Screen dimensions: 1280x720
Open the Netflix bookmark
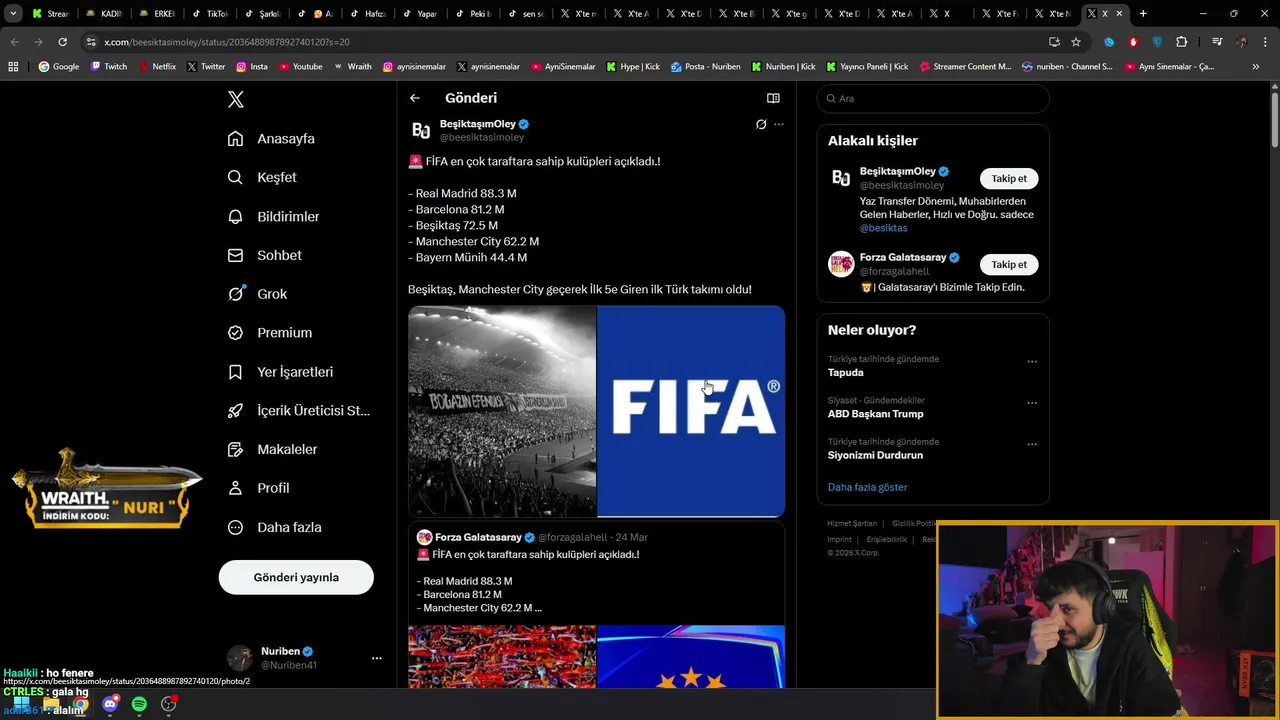[x=157, y=67]
